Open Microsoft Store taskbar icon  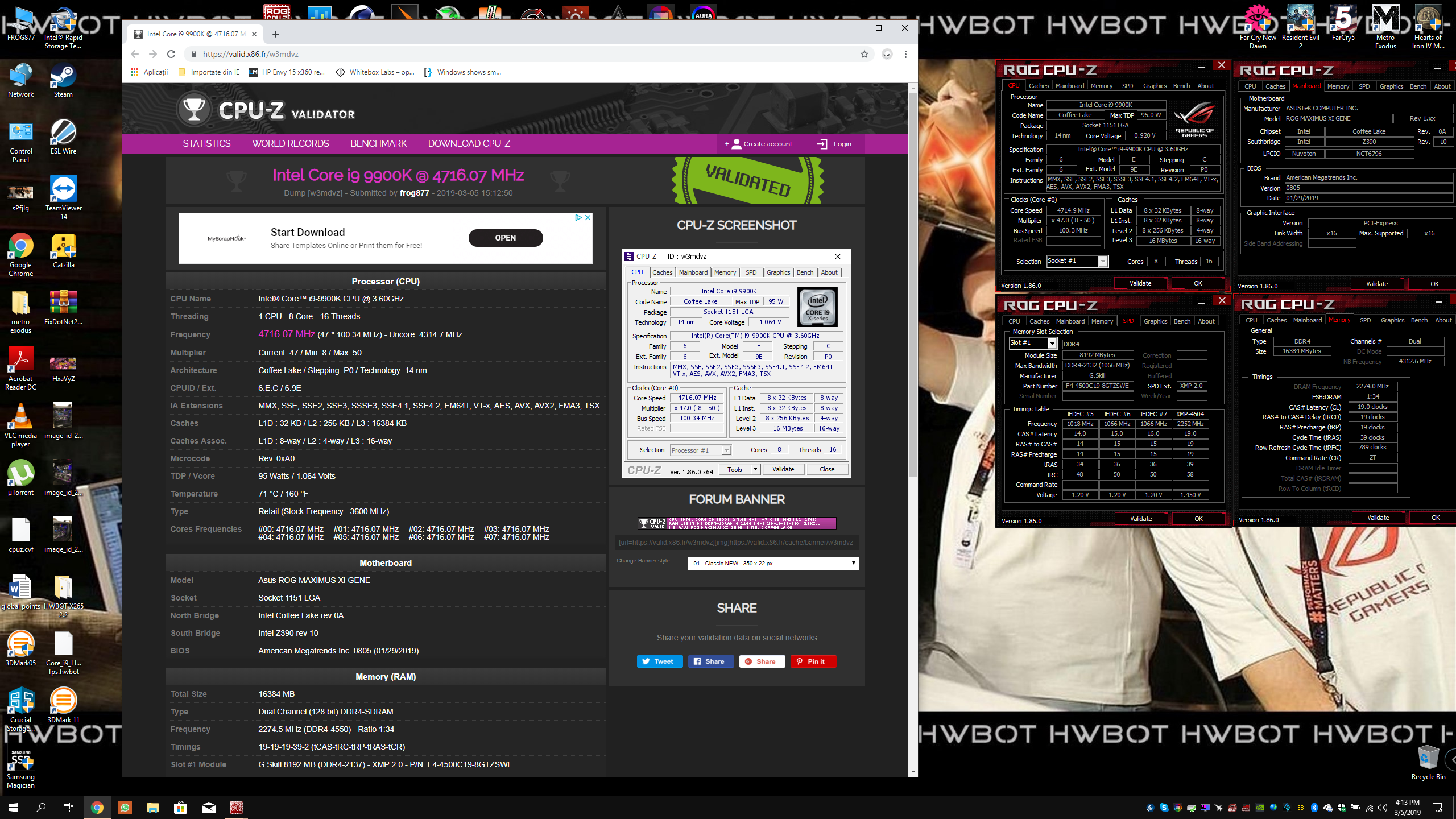tap(181, 807)
